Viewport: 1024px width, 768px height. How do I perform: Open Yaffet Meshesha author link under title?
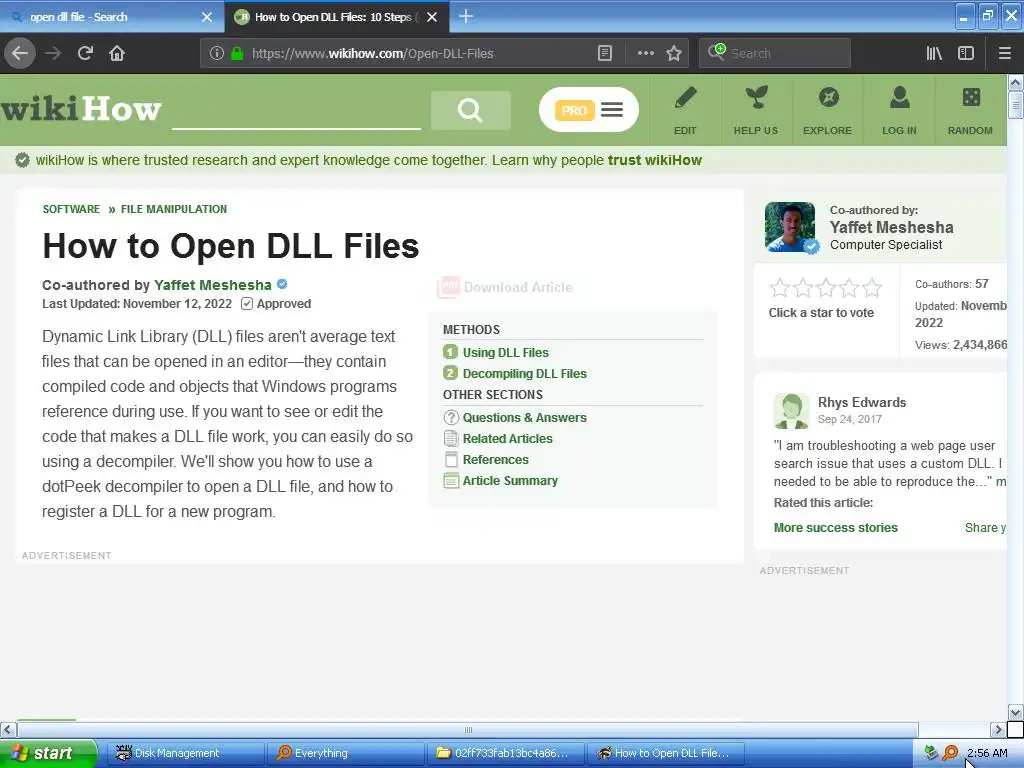point(213,285)
